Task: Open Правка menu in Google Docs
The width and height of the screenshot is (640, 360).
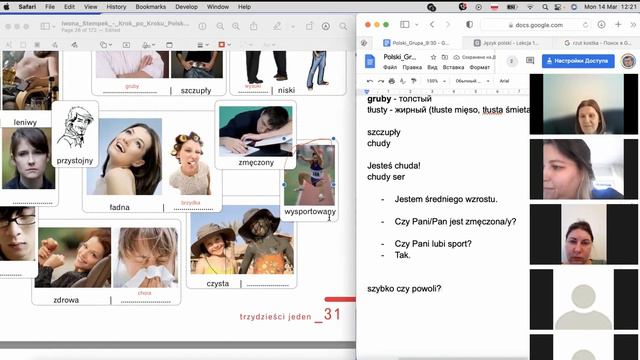Action: 412,67
